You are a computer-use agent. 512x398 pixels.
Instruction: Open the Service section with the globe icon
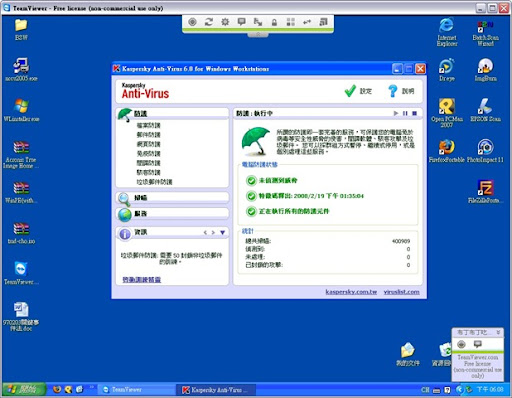172,214
